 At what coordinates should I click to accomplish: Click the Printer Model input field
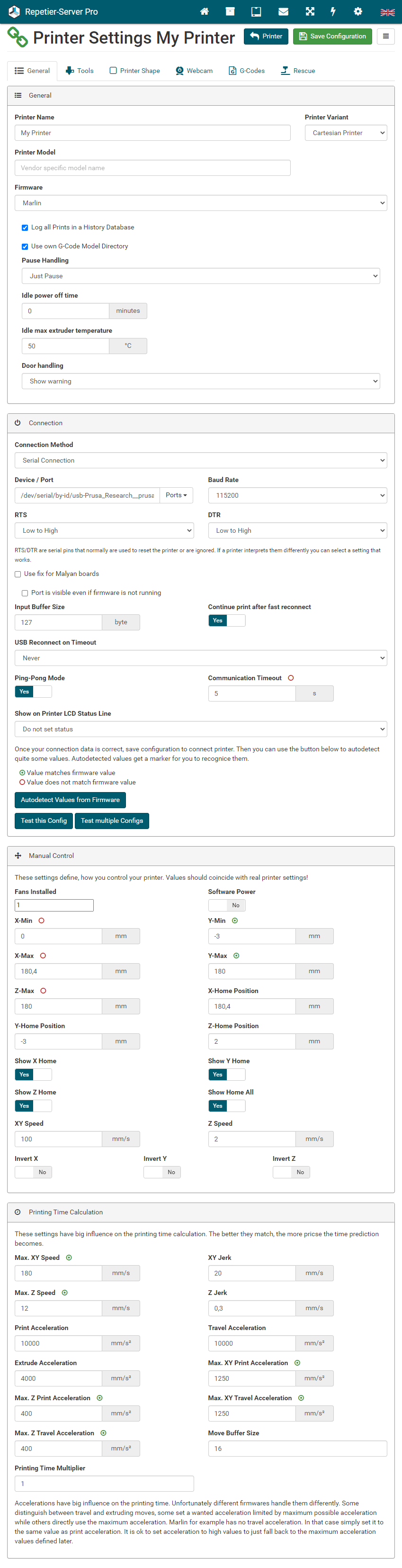tap(152, 168)
